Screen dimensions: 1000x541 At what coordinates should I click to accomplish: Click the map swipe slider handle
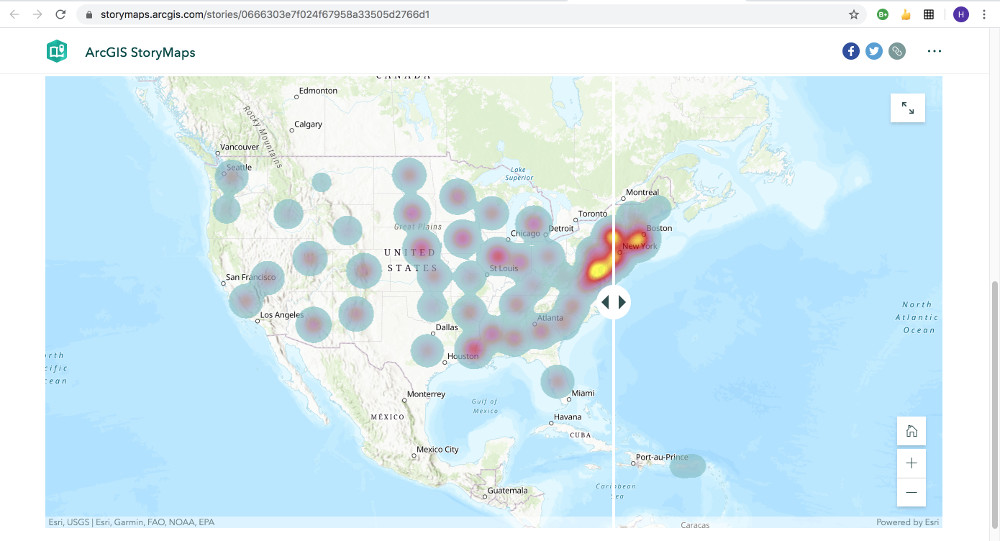coord(614,302)
